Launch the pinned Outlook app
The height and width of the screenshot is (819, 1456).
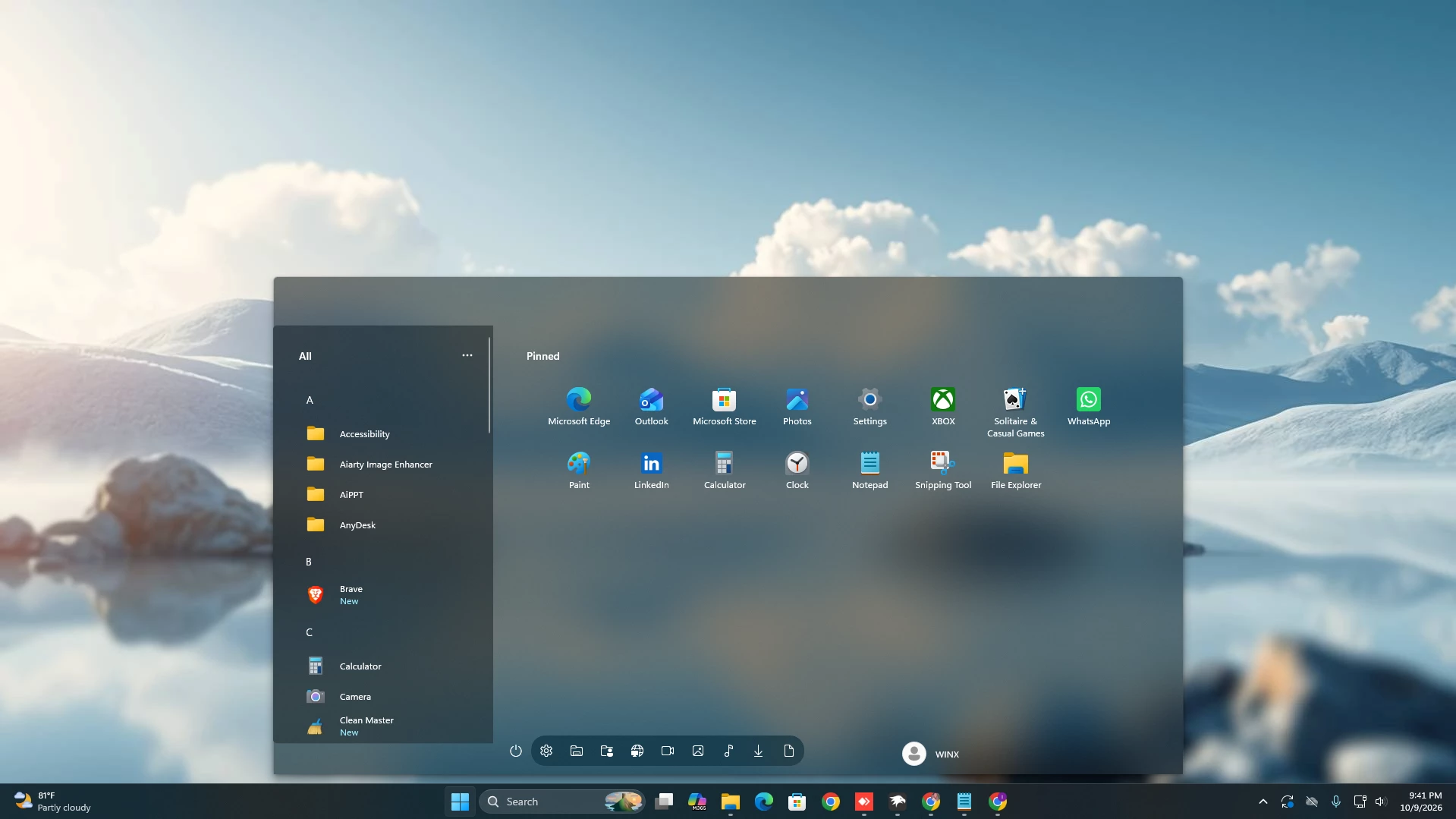[x=651, y=407]
